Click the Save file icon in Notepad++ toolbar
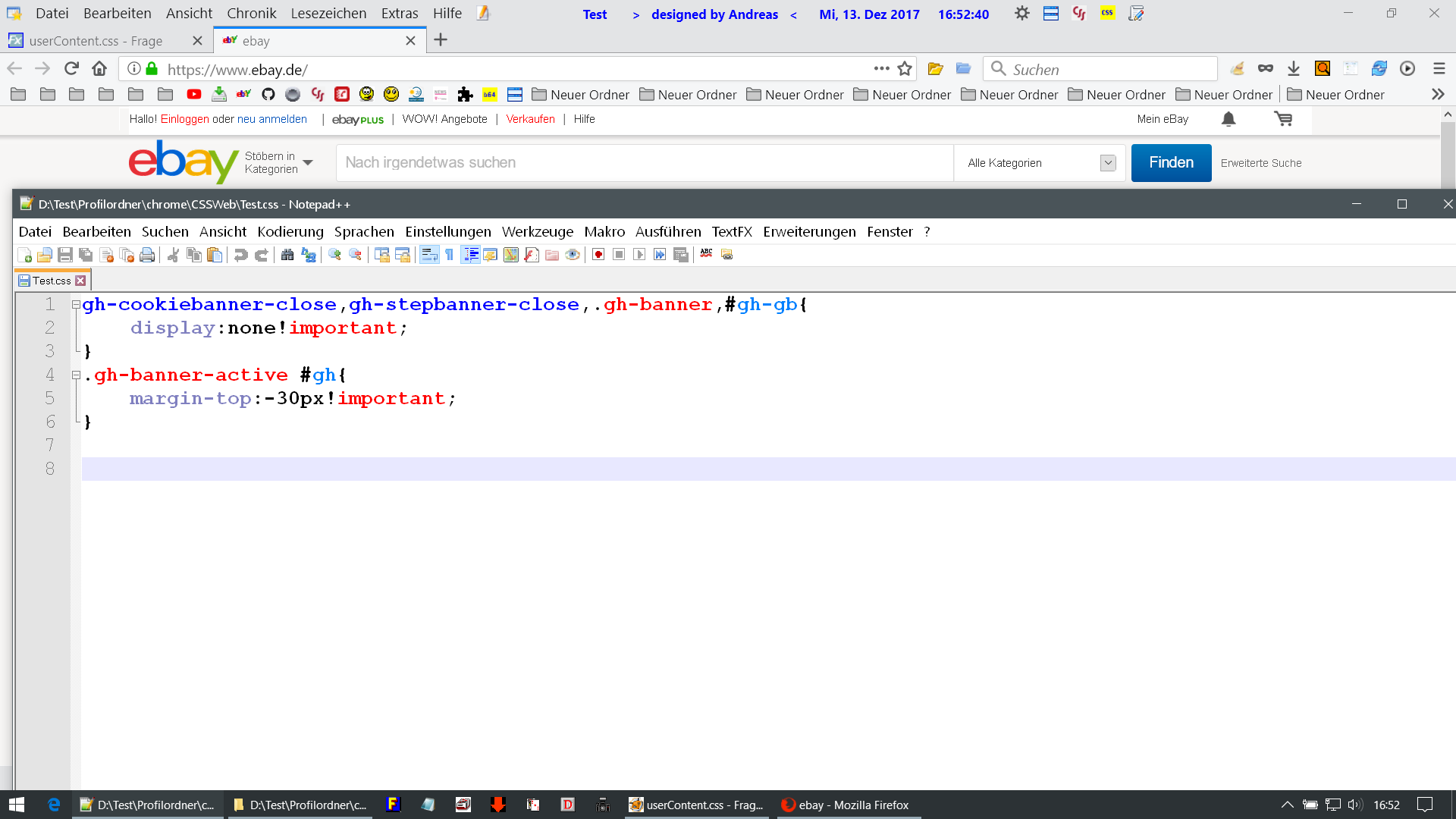1456x819 pixels. point(65,255)
